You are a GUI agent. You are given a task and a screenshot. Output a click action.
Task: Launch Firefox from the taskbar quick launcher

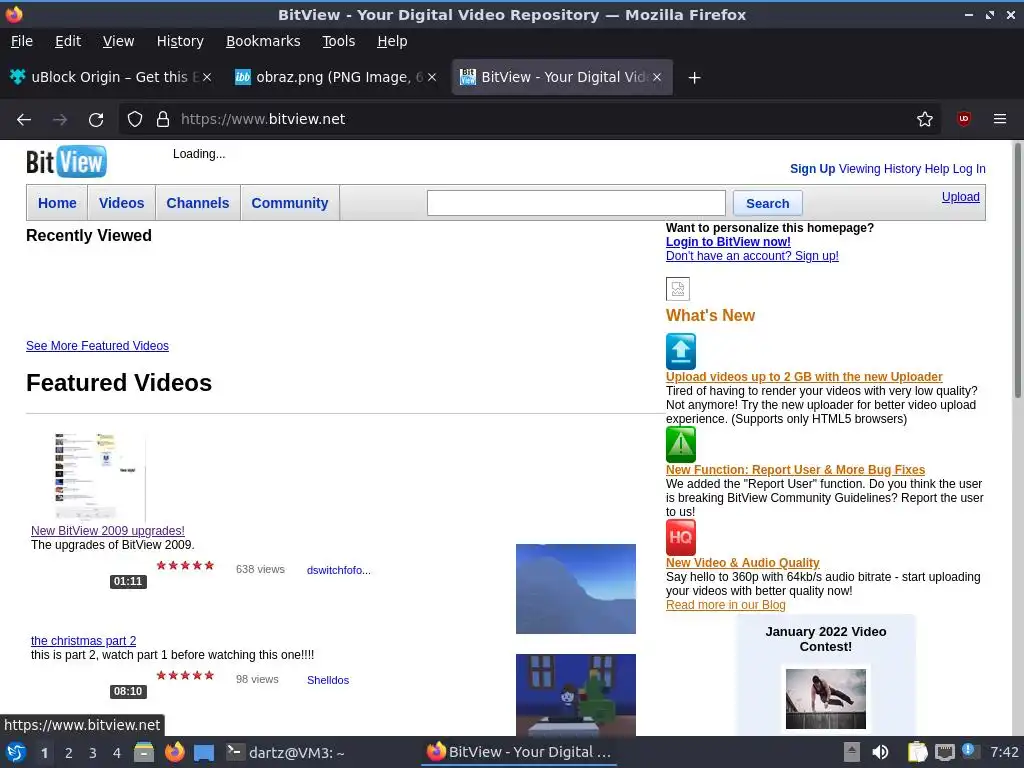pyautogui.click(x=174, y=752)
